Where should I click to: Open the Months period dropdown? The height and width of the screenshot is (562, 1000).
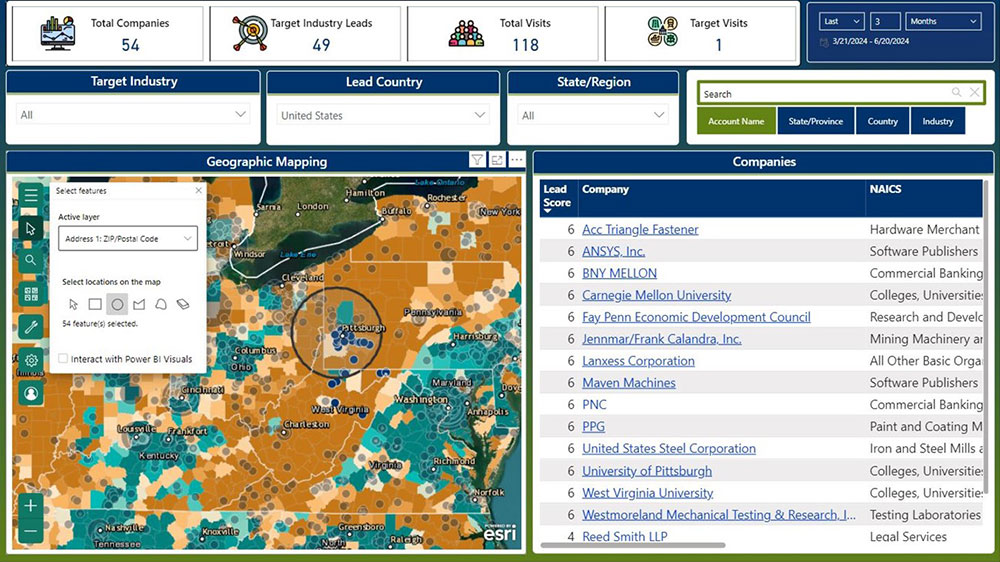pyautogui.click(x=943, y=21)
